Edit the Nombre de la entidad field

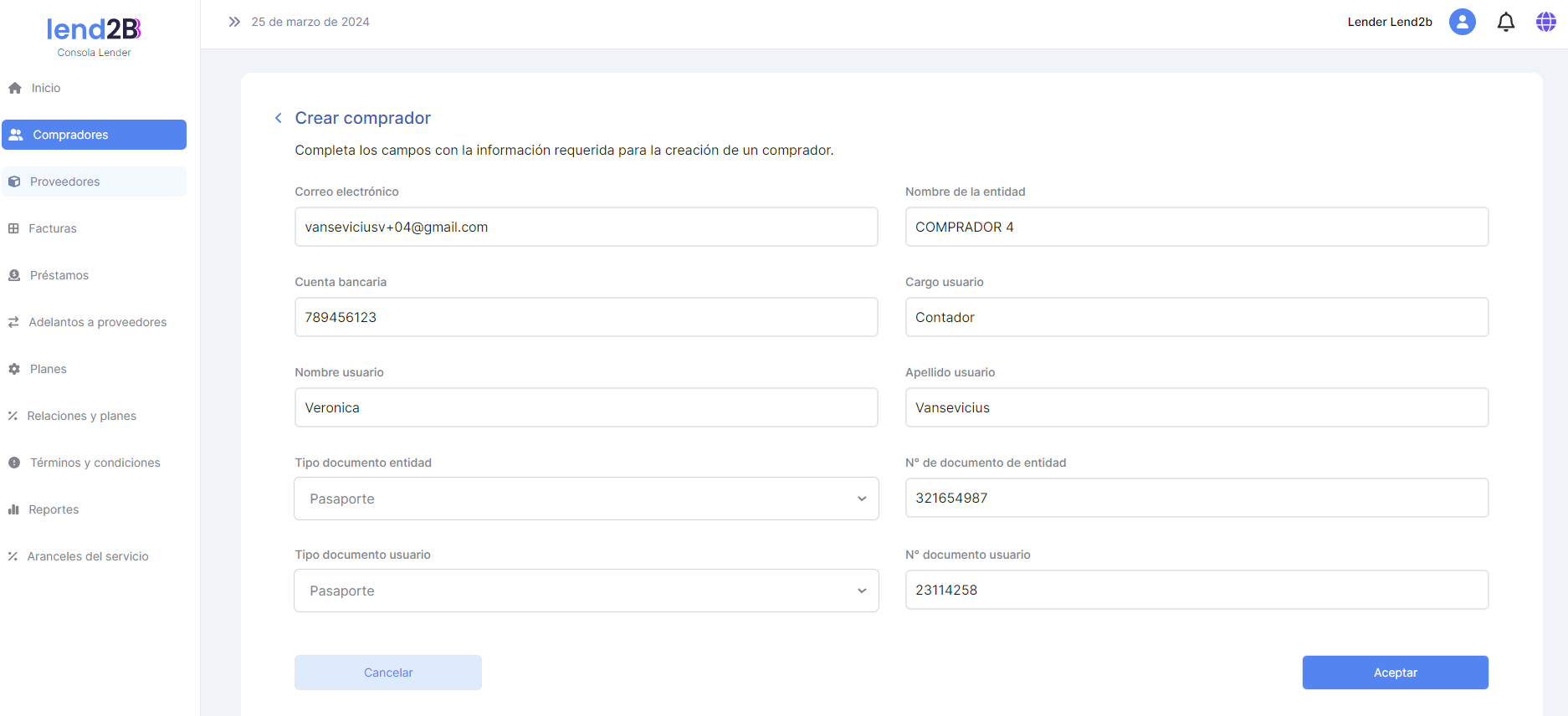coord(1196,227)
